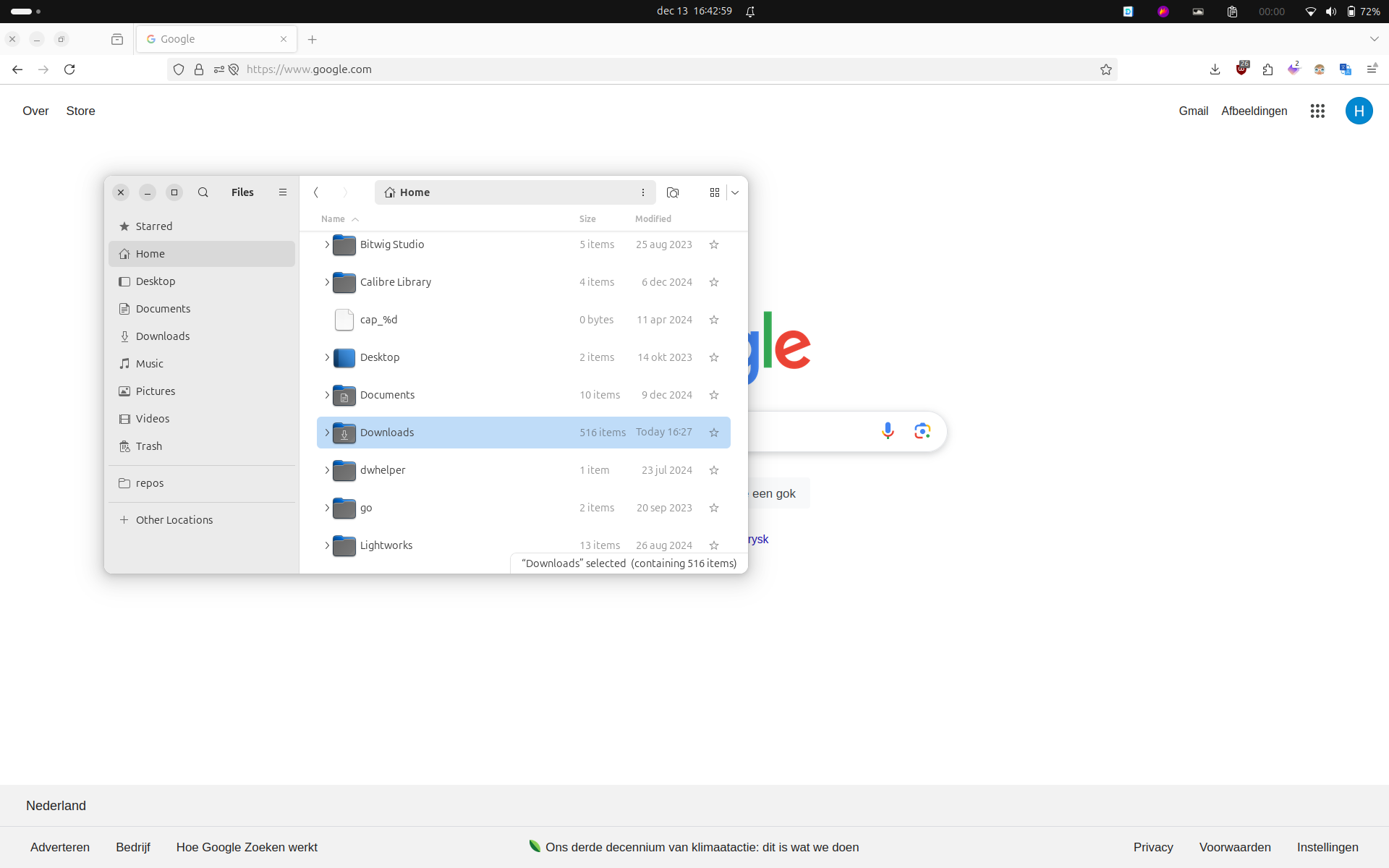Screen dimensions: 1389x868
Task: Go back in Files navigation
Action: pyautogui.click(x=316, y=192)
